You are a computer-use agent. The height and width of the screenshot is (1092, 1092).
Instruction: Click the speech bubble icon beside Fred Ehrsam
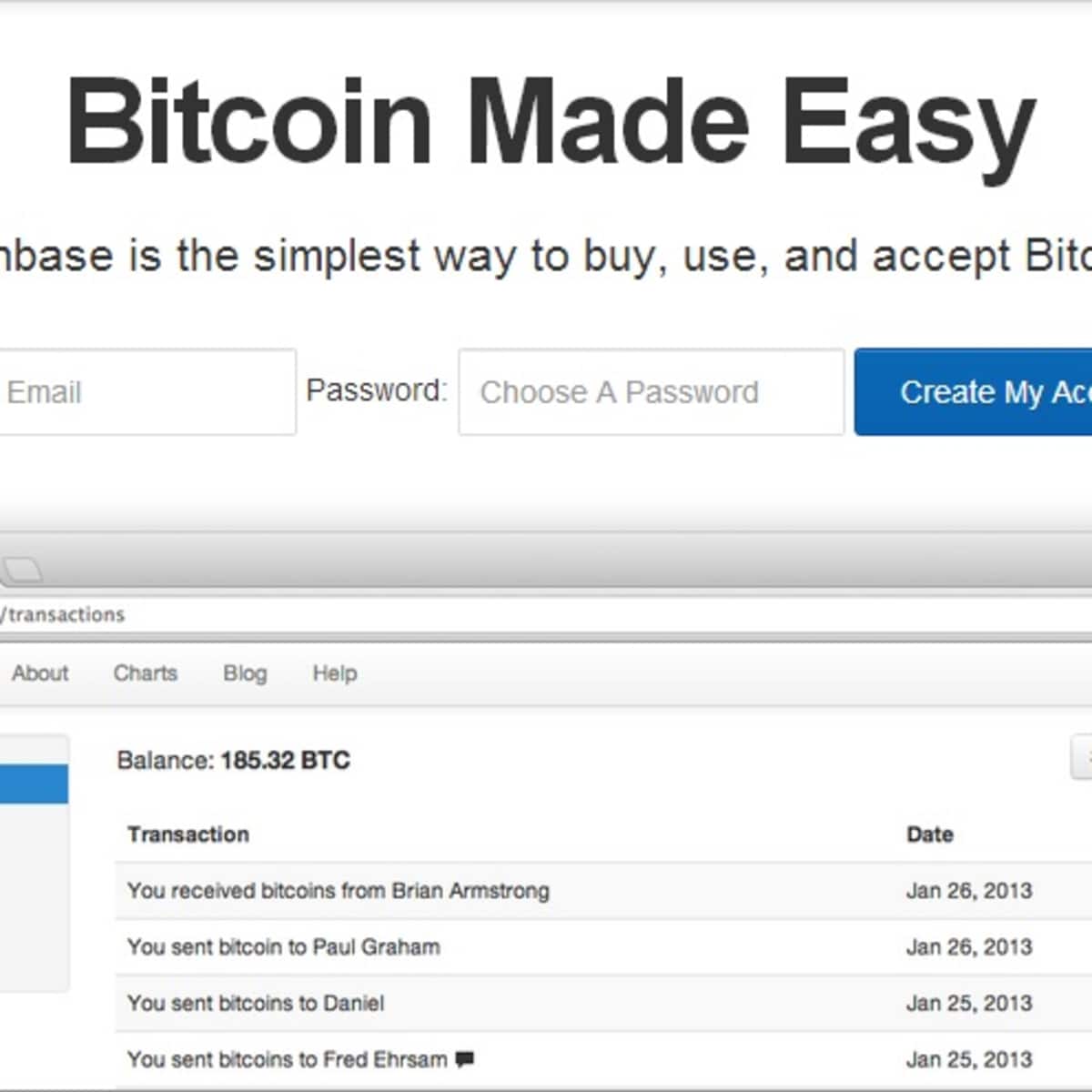click(x=464, y=1059)
